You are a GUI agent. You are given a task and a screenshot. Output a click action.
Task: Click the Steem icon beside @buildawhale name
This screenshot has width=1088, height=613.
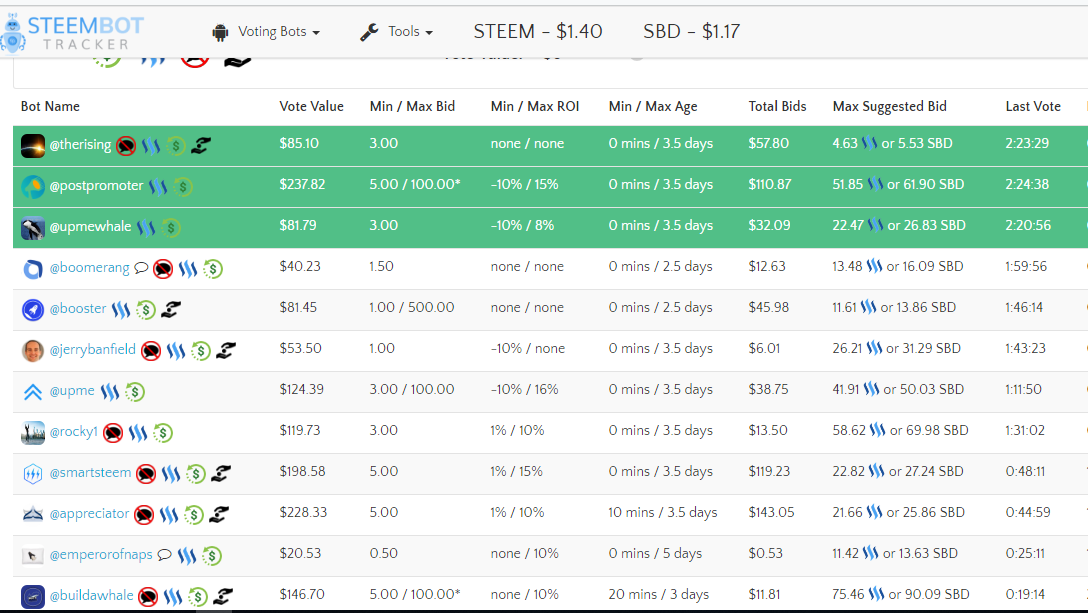click(173, 596)
